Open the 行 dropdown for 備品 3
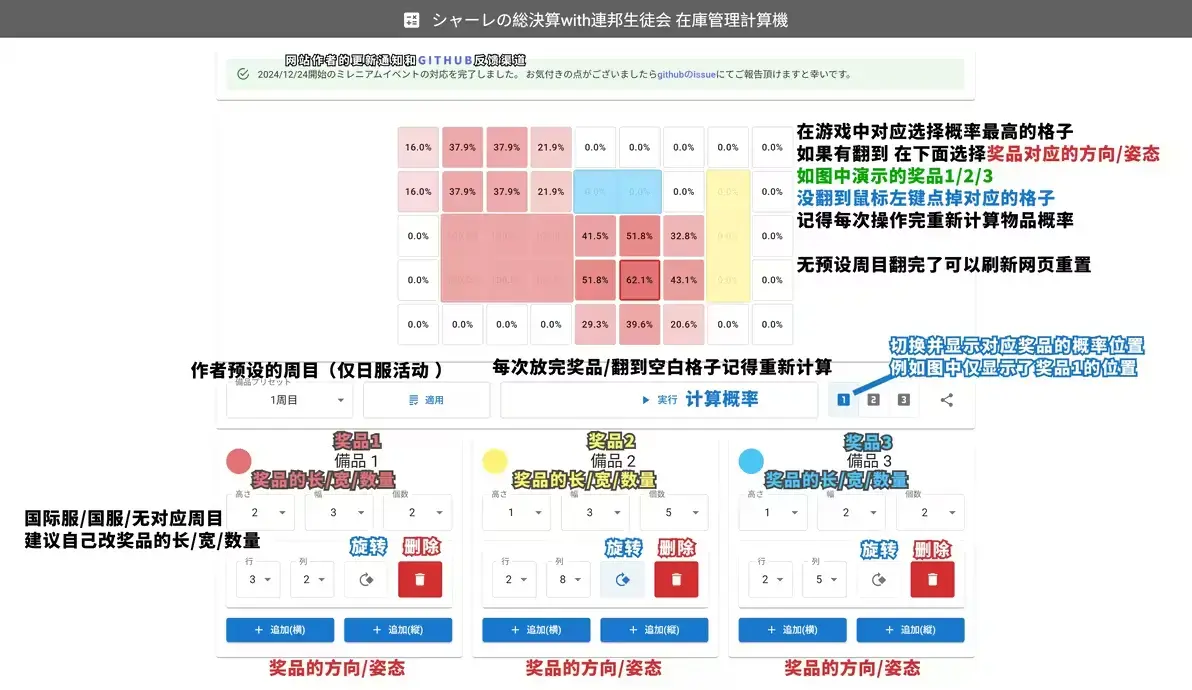This screenshot has width=1192, height=690. tap(769, 579)
